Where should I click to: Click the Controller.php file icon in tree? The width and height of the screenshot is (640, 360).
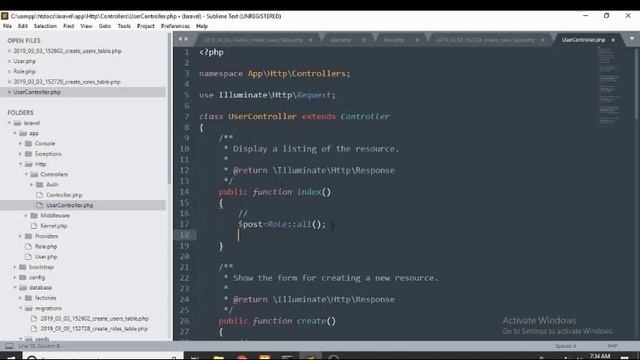coord(40,195)
